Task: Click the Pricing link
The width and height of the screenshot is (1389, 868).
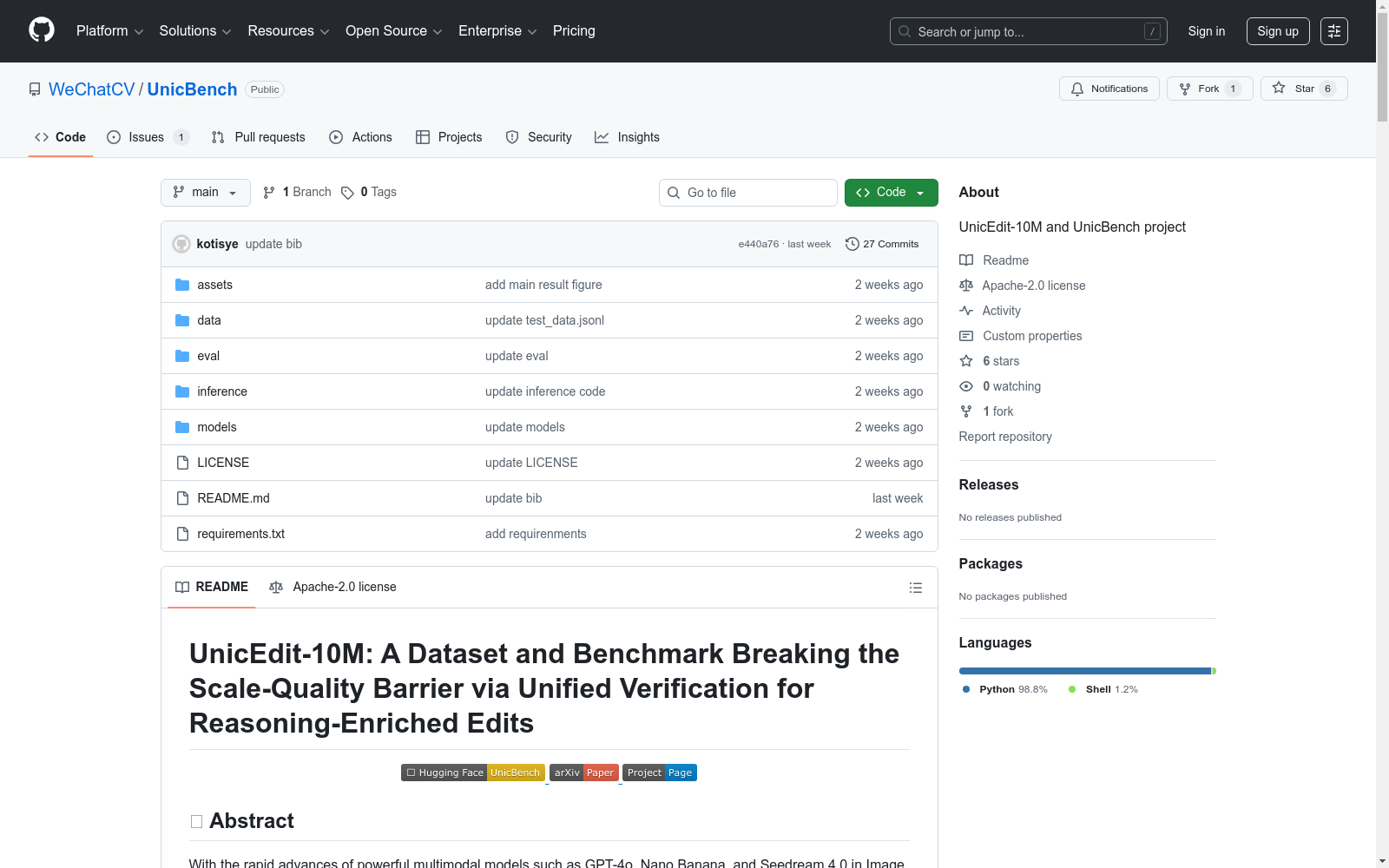Action: pyautogui.click(x=574, y=31)
